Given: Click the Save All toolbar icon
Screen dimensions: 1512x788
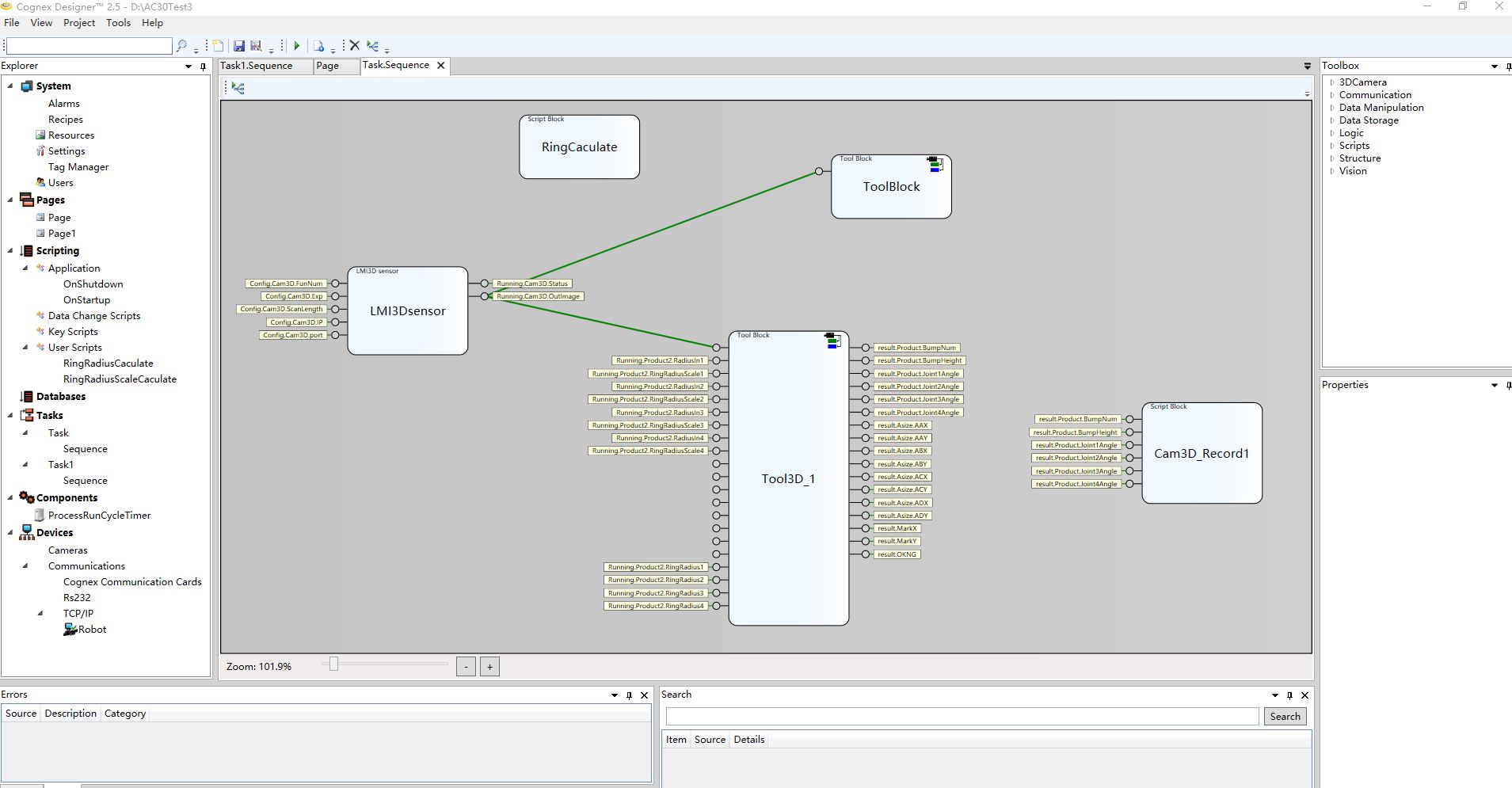Looking at the screenshot, I should [x=256, y=46].
